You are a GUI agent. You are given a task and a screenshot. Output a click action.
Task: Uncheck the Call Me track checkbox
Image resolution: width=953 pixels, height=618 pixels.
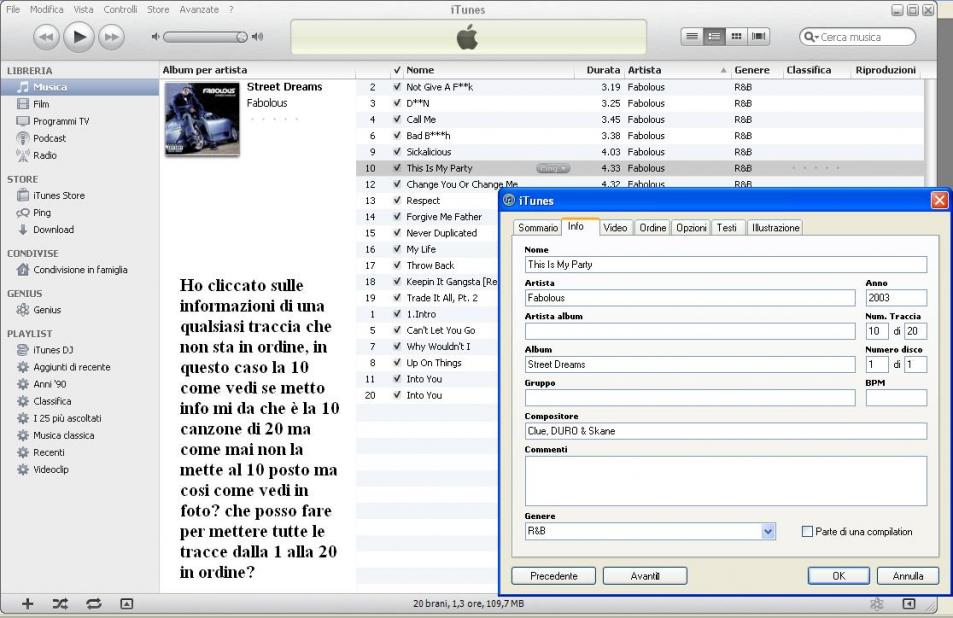tap(397, 119)
